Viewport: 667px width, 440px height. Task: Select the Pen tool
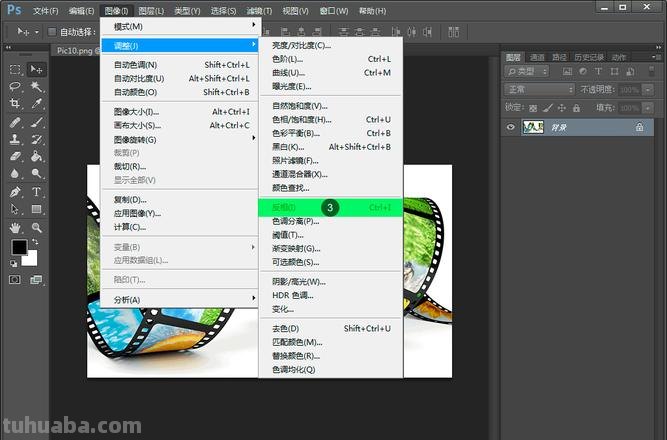pos(15,192)
